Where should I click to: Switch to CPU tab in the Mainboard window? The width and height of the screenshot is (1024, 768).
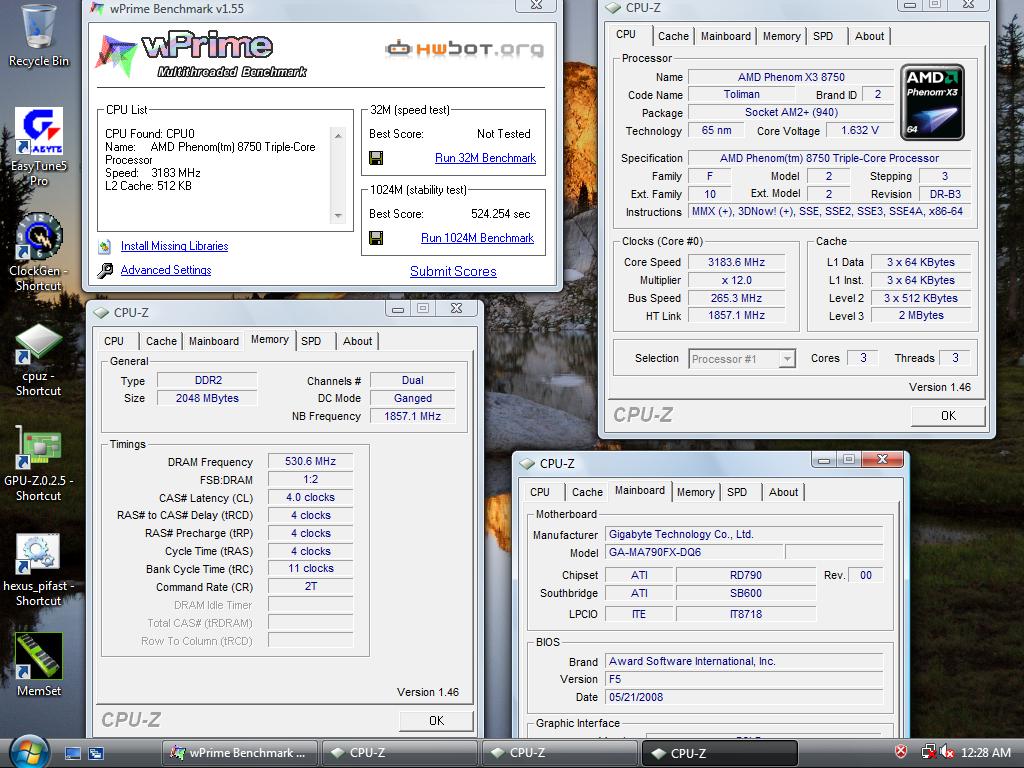coord(539,492)
